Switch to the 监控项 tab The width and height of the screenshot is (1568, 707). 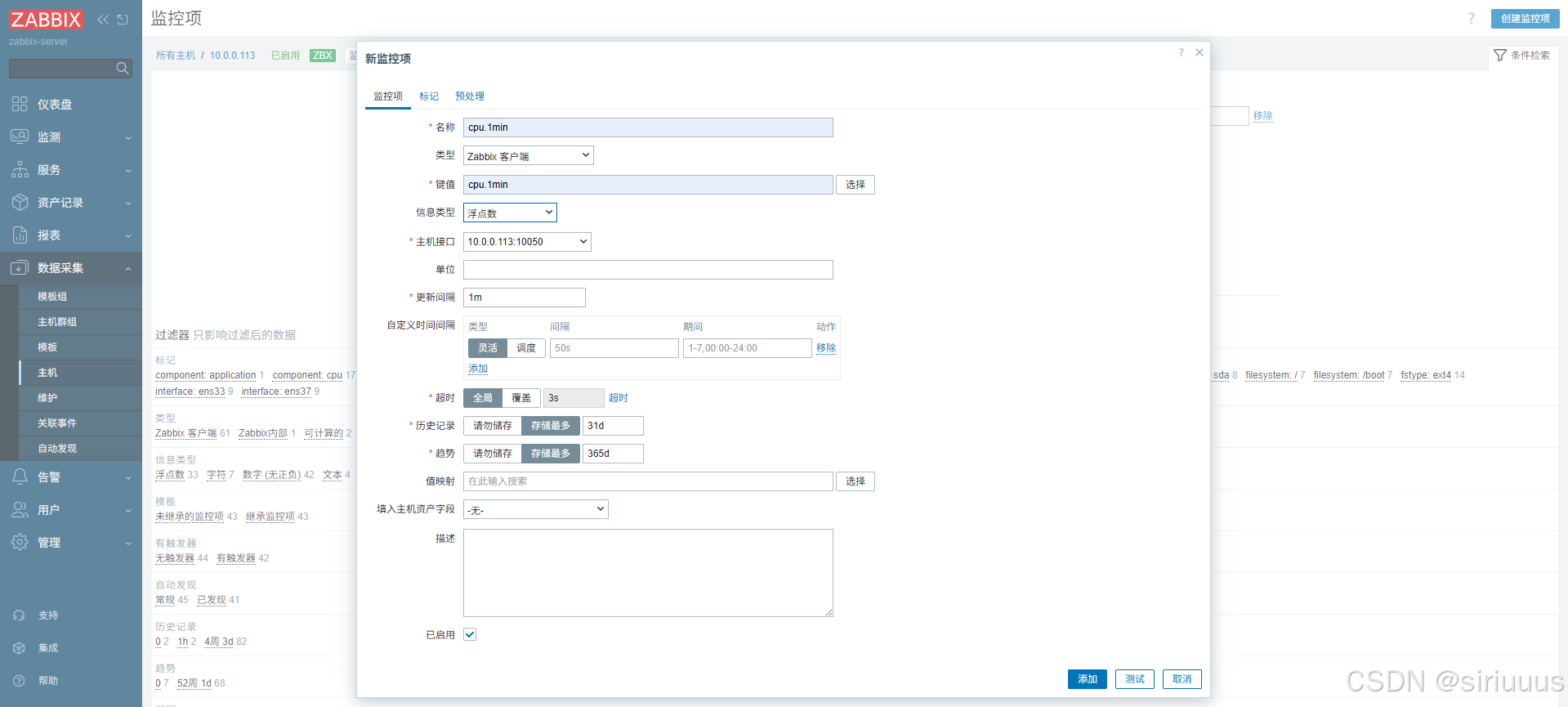[388, 96]
